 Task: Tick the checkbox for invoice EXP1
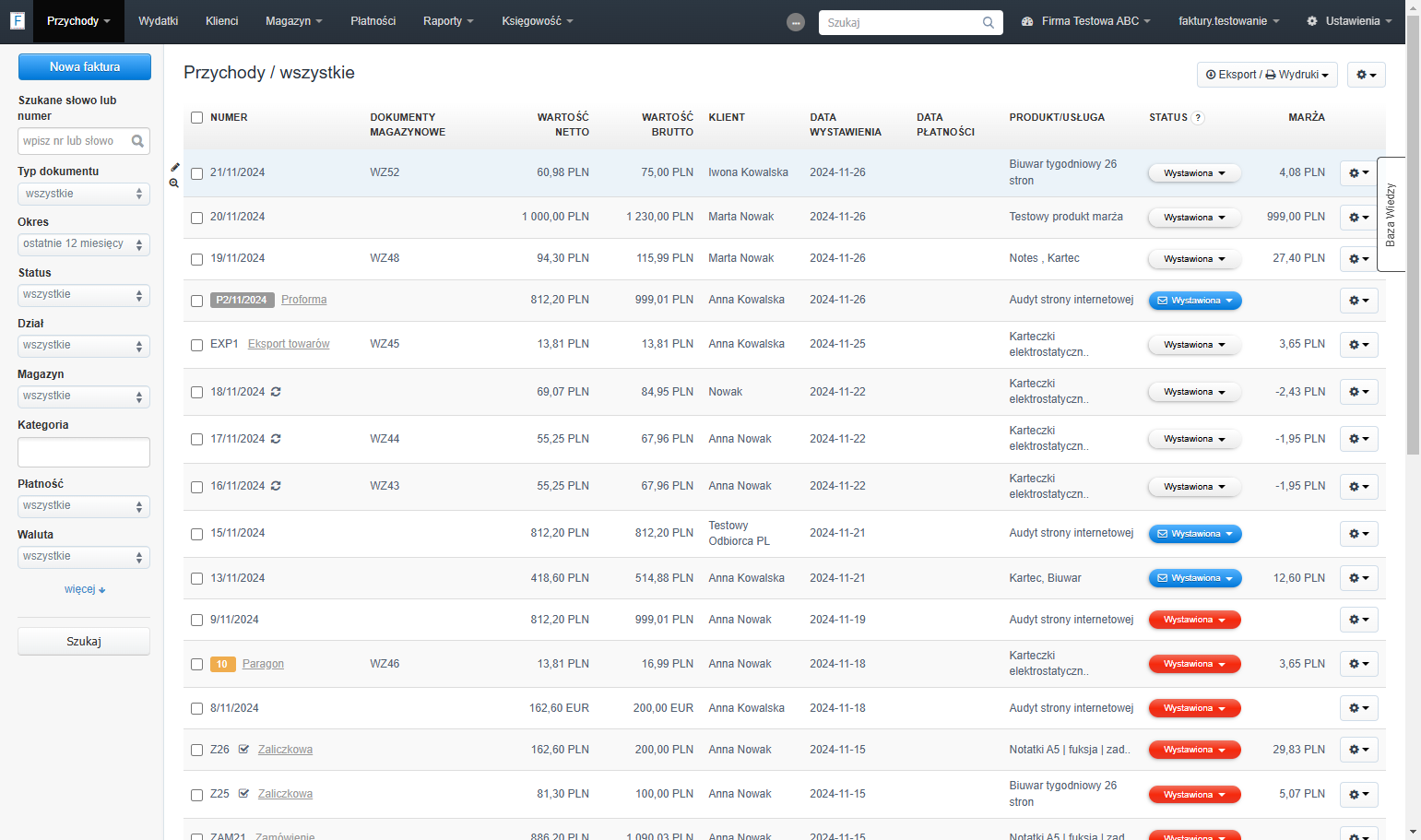tap(196, 345)
